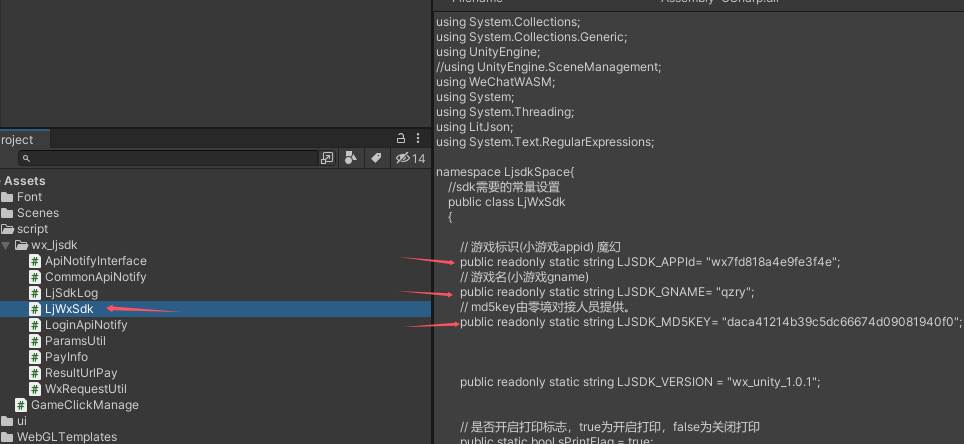Click the PayInfo script icon
964x444 pixels.
coord(35,357)
